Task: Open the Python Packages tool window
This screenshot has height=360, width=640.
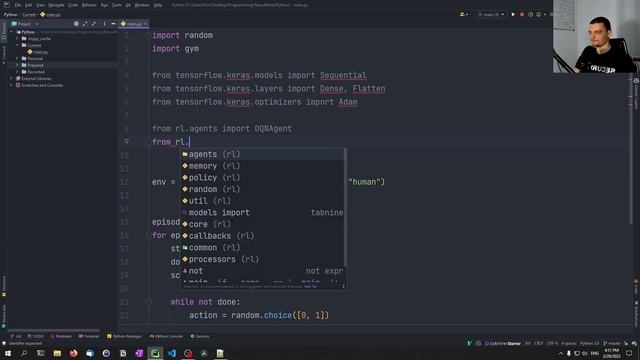Action: point(124,336)
